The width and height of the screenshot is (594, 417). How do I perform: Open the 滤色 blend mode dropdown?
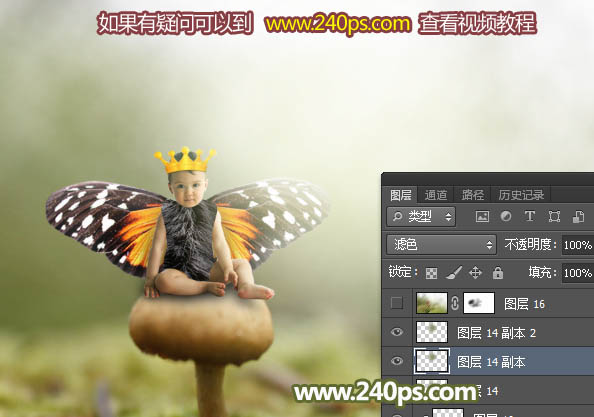(x=441, y=245)
